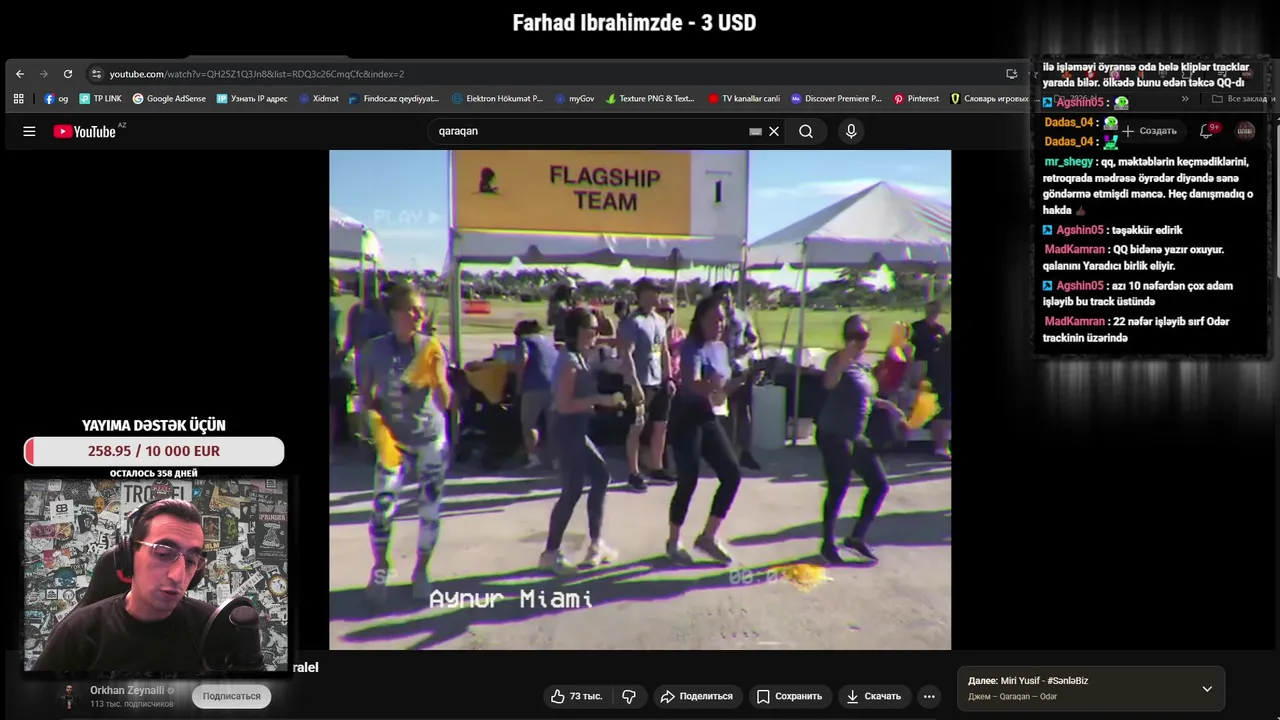Save the video with Сохранить

(790, 696)
